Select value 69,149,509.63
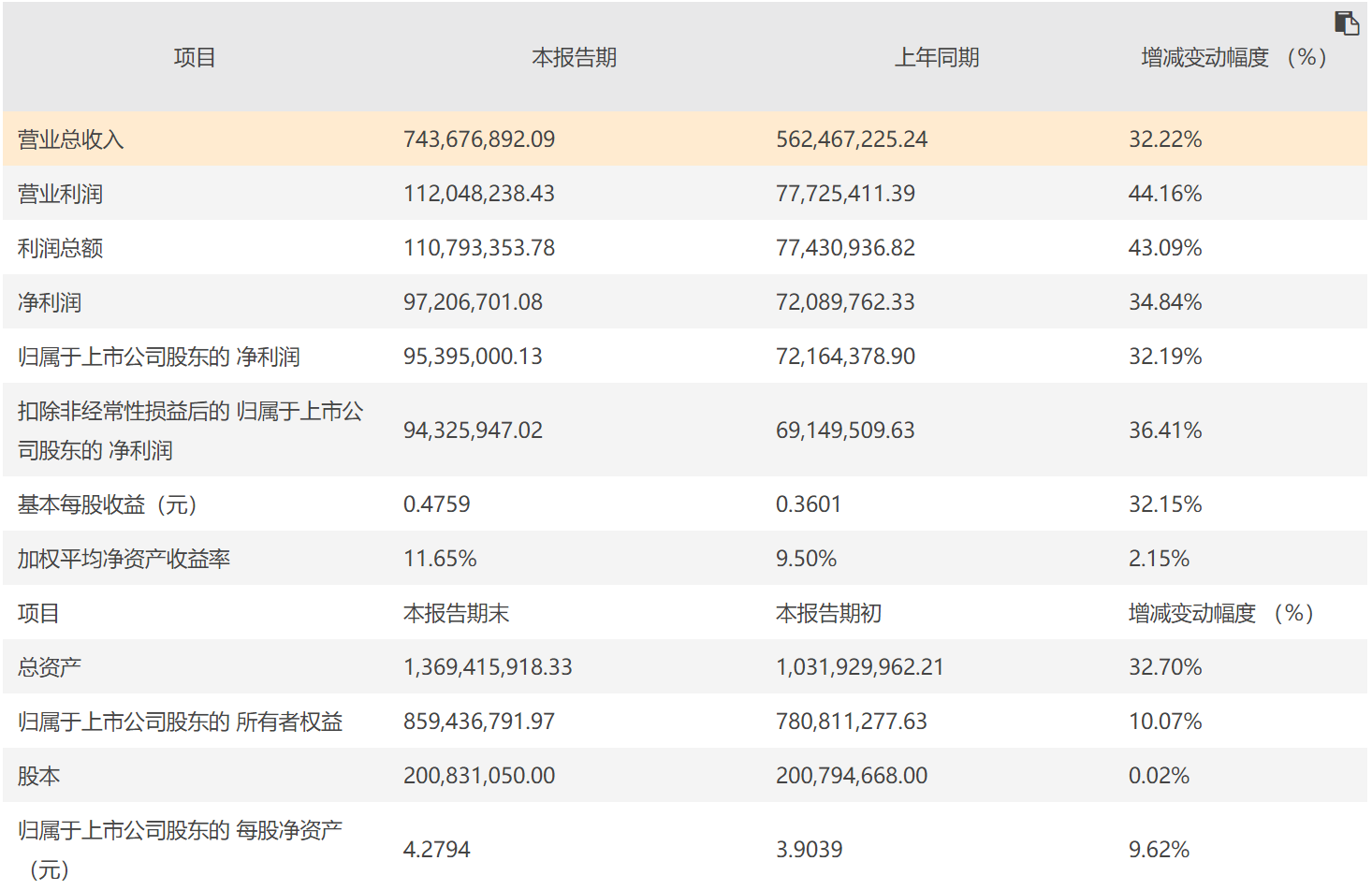The width and height of the screenshot is (1372, 890). point(846,430)
